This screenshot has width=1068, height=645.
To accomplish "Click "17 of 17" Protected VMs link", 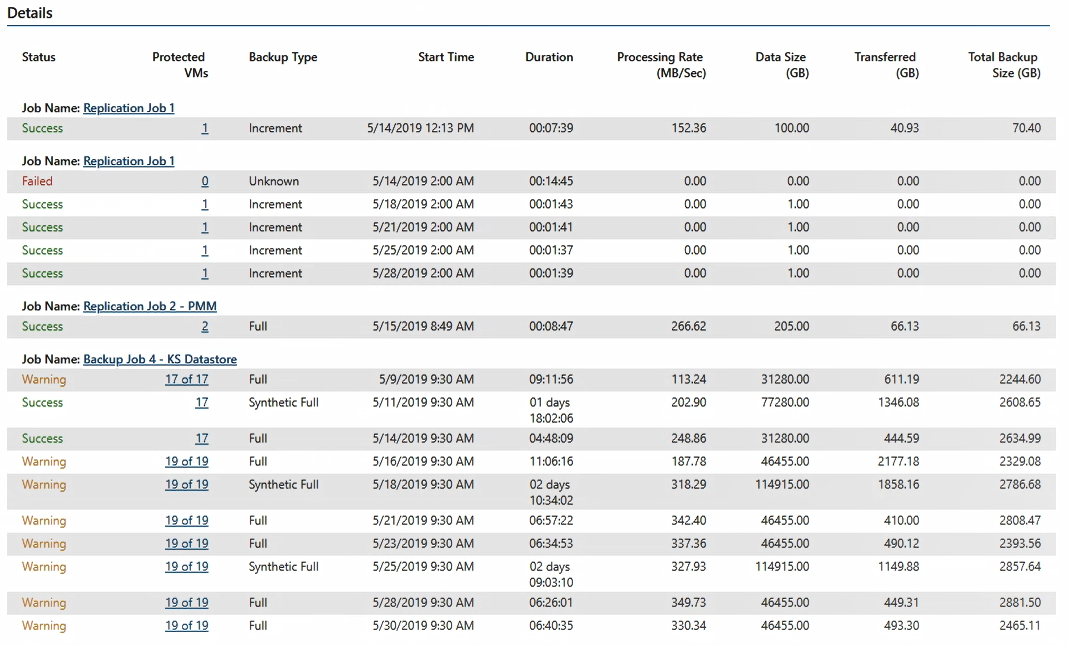I will click(x=187, y=380).
